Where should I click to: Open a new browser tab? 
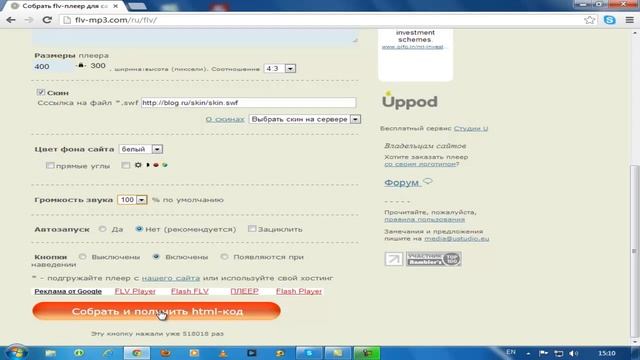137,6
